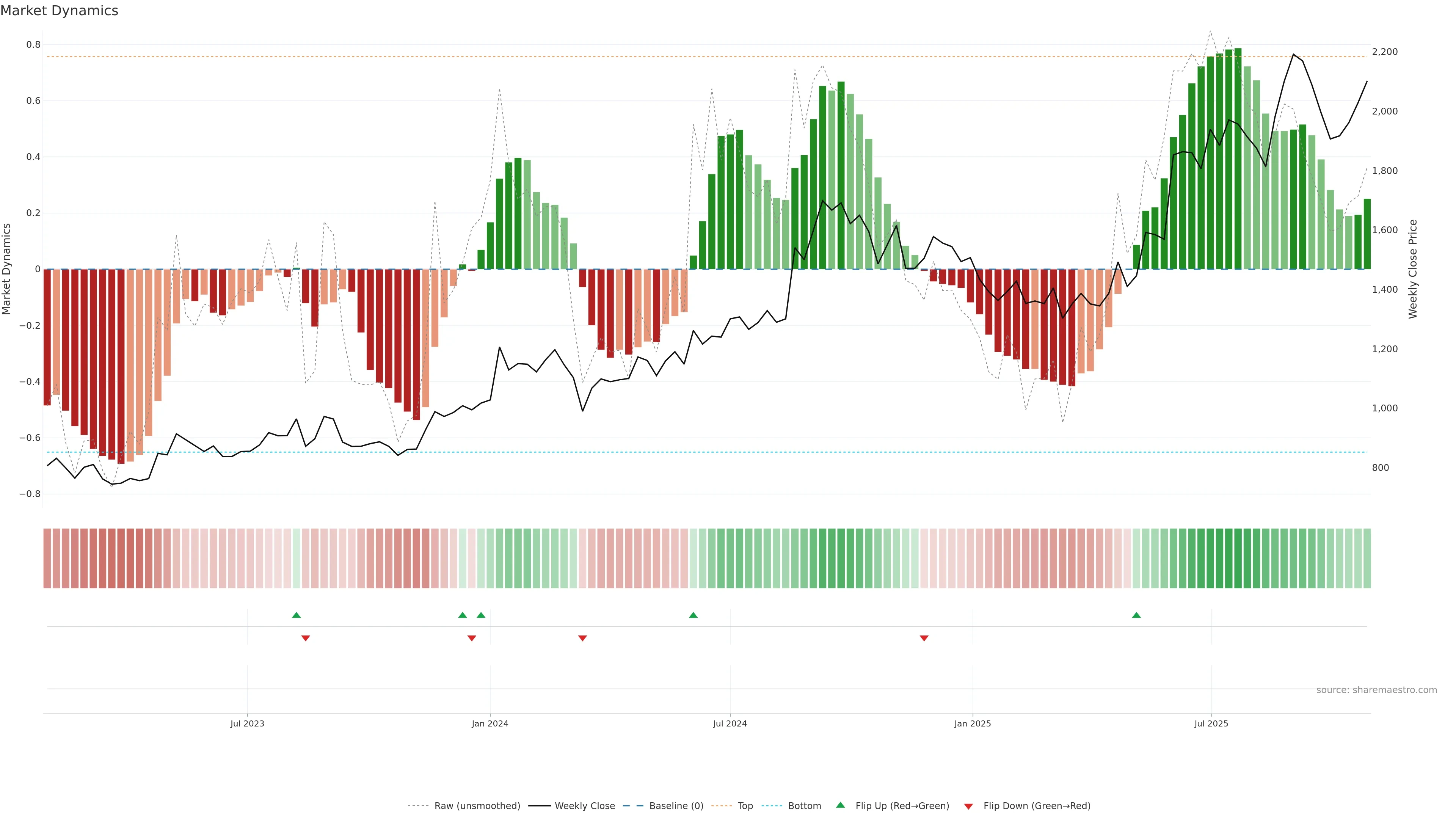Toggle the Baseline (0) legend entry
The width and height of the screenshot is (1456, 819).
(676, 806)
